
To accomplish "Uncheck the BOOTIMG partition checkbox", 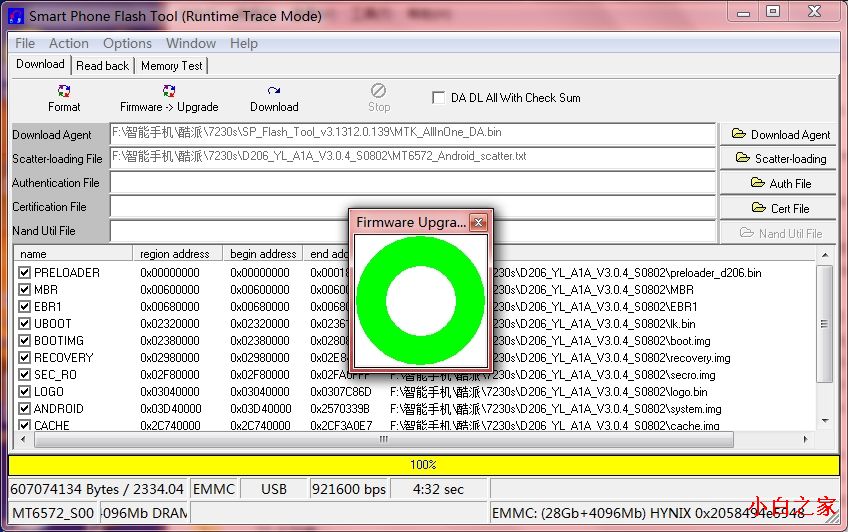I will coord(24,341).
